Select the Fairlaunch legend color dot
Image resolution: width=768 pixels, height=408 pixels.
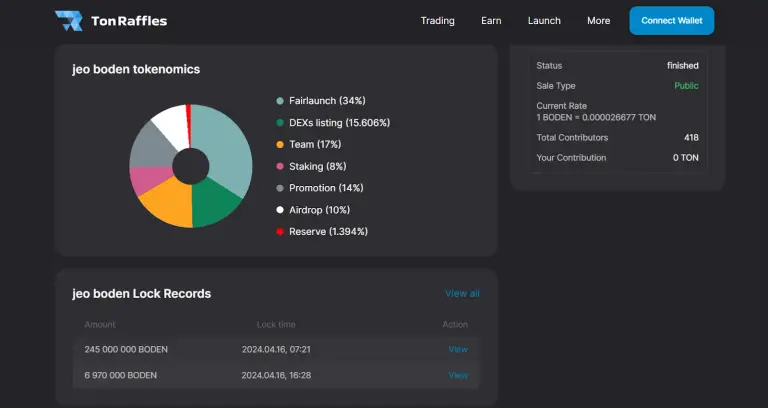click(280, 101)
